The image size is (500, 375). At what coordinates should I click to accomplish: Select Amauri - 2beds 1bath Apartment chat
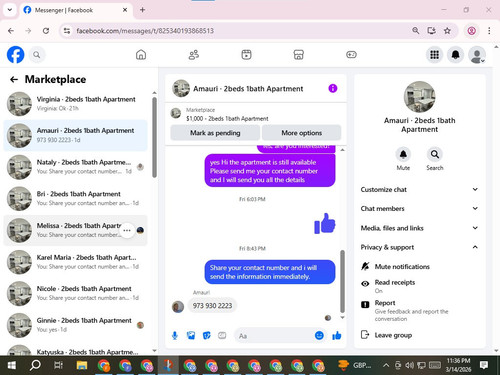click(75, 135)
